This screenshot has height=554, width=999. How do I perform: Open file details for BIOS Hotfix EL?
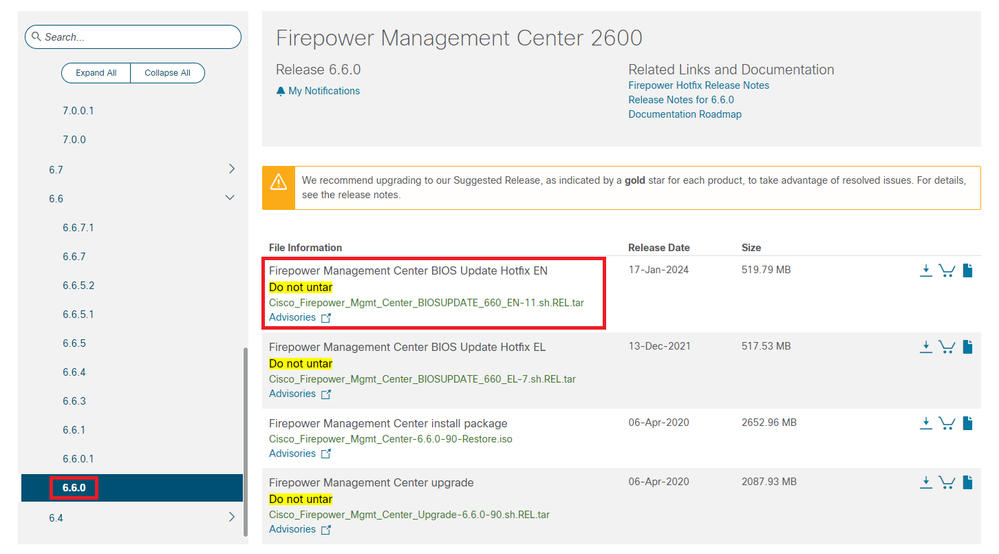coord(968,347)
